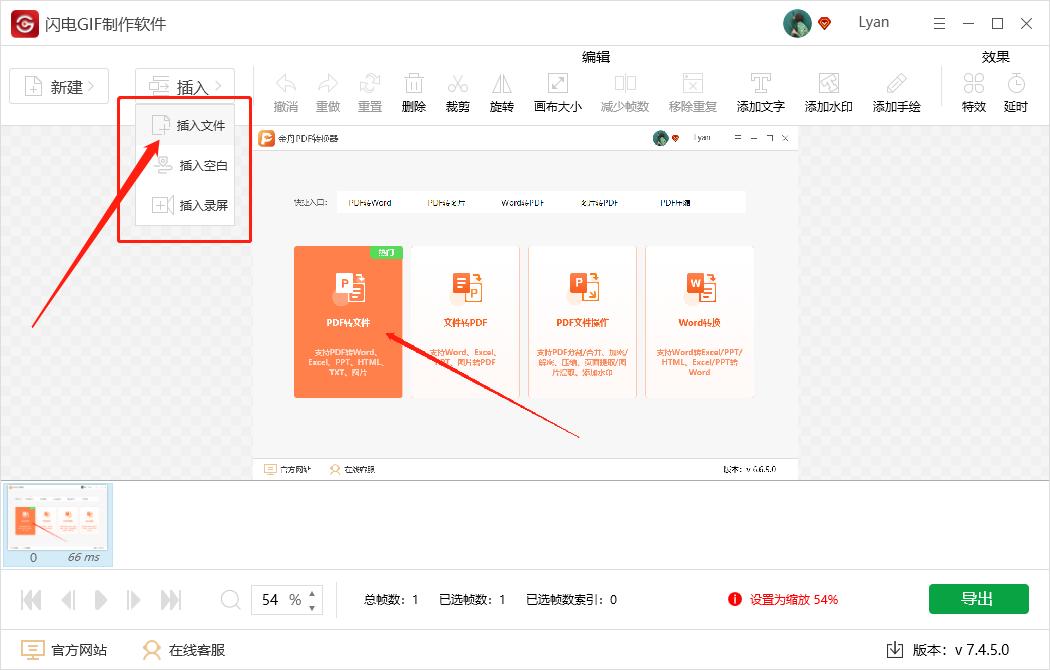Increase zoom percentage with up arrow
This screenshot has width=1050, height=670.
pyautogui.click(x=313, y=592)
